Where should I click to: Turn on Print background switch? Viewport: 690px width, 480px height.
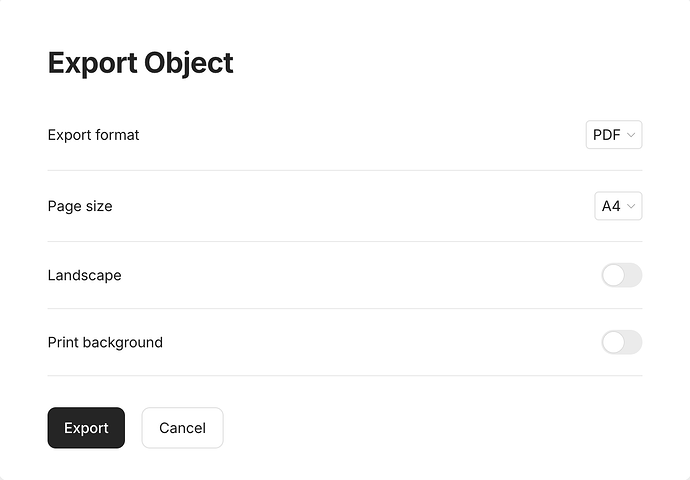point(622,342)
